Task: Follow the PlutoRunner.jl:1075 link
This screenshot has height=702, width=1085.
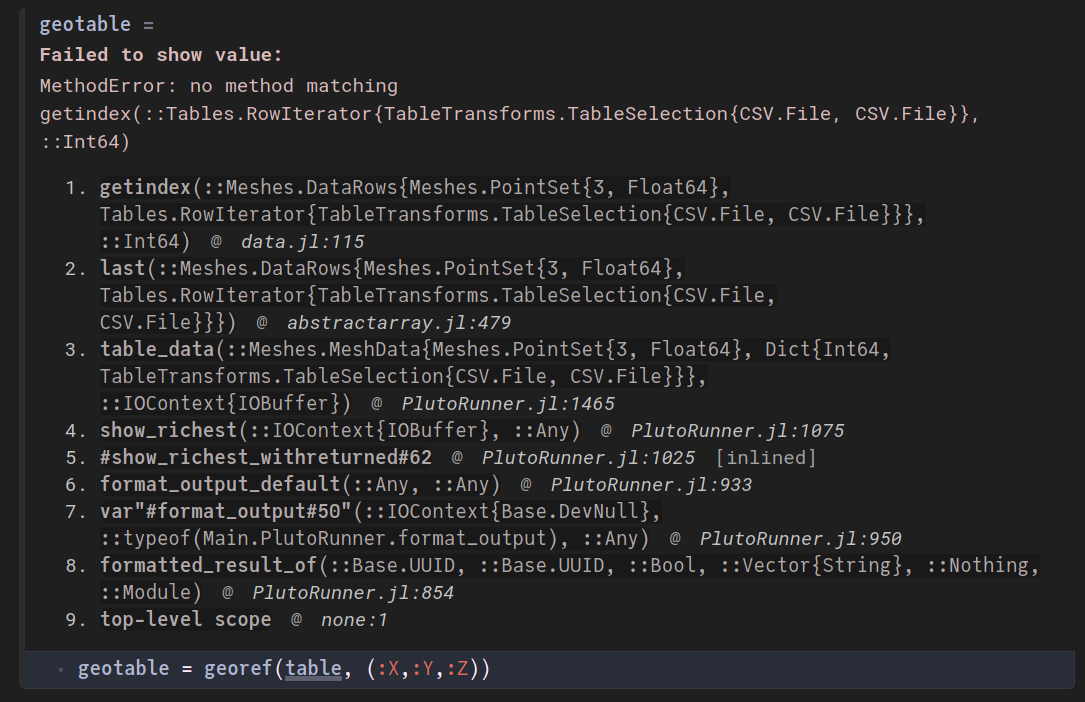Action: (738, 431)
